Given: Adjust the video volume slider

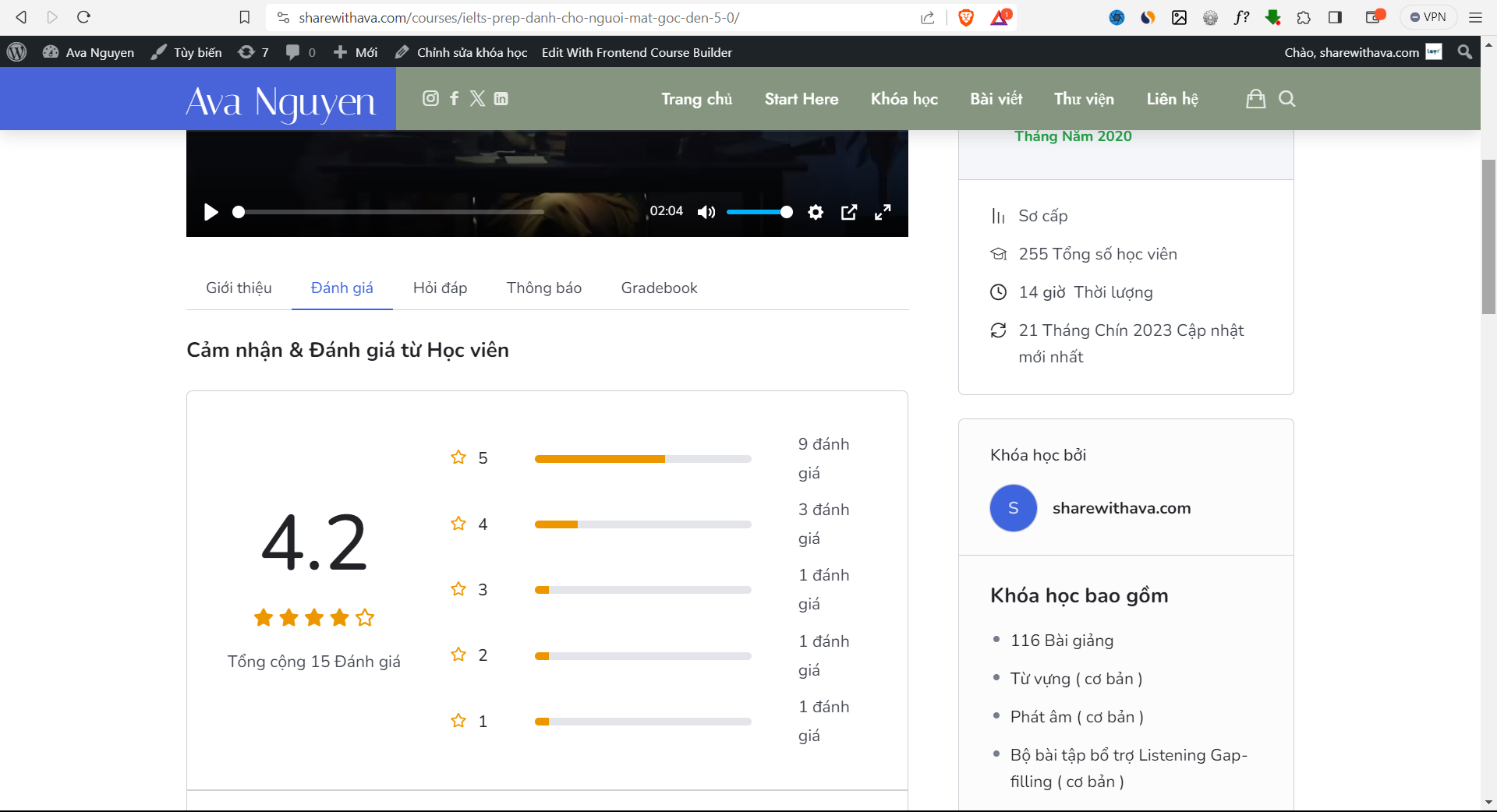Looking at the screenshot, I should click(759, 212).
